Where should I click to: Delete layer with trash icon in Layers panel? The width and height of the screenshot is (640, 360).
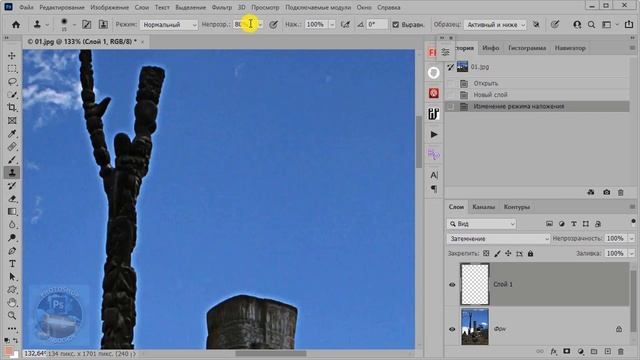click(620, 351)
